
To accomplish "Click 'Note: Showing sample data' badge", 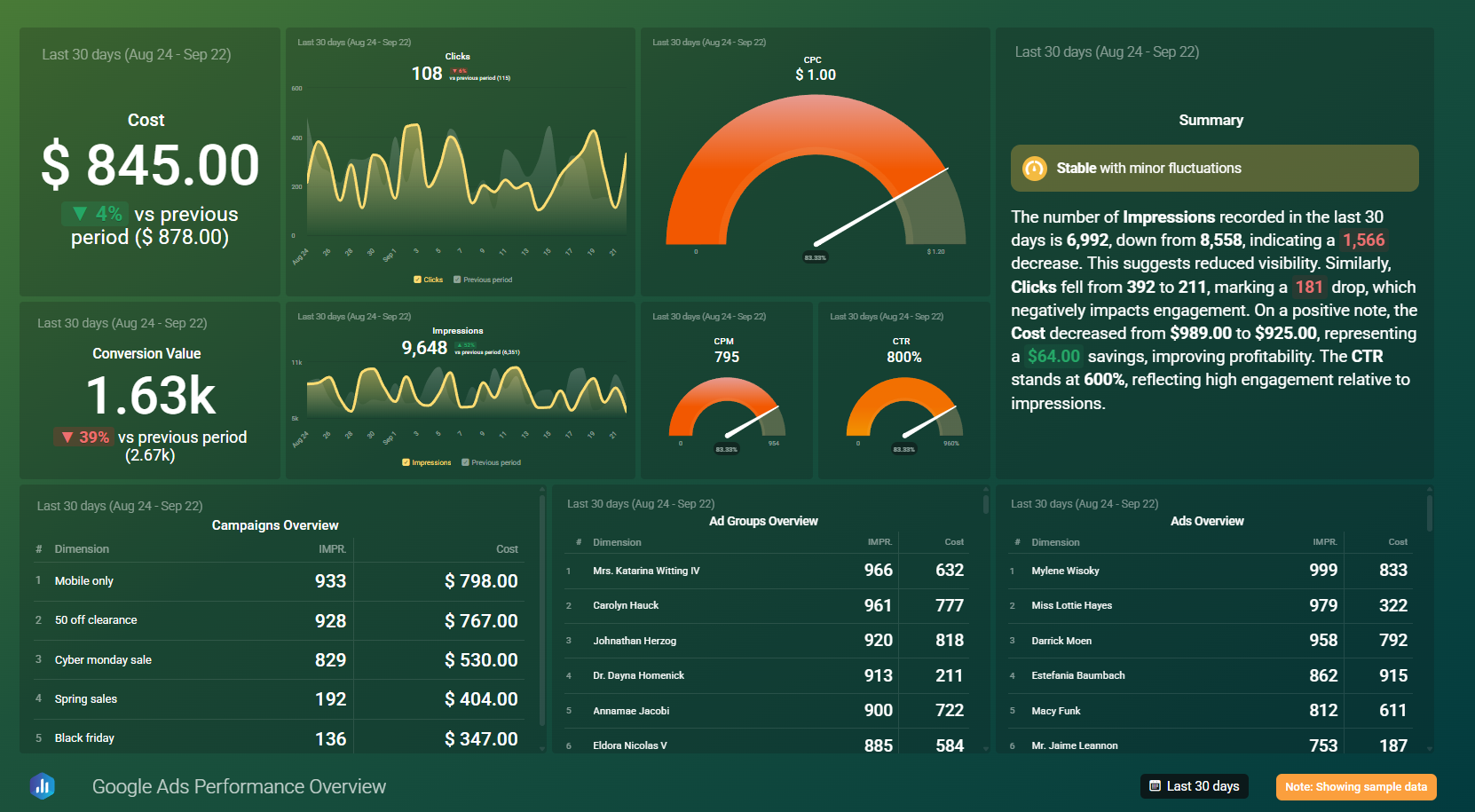I will point(1356,786).
